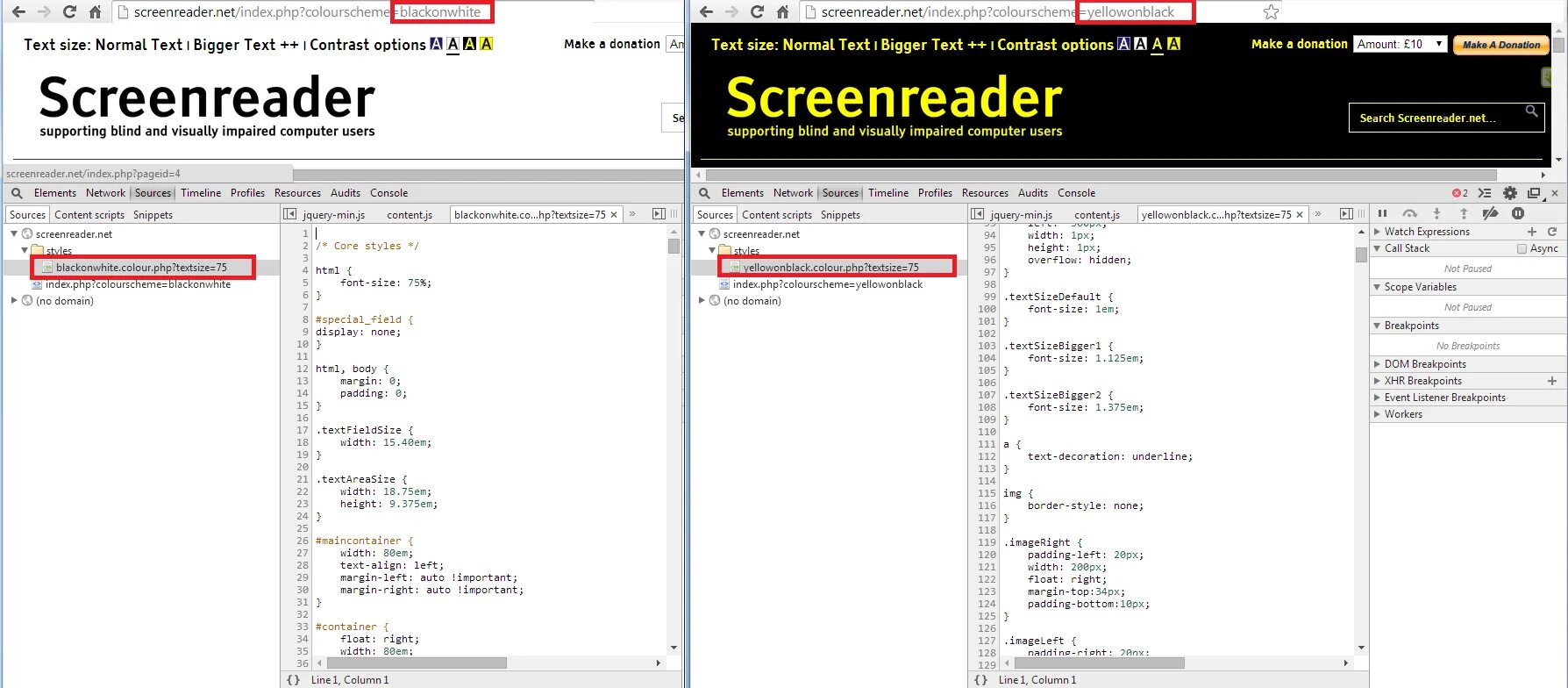This screenshot has height=688, width=1568.
Task: Refresh watch expressions
Action: [1551, 232]
